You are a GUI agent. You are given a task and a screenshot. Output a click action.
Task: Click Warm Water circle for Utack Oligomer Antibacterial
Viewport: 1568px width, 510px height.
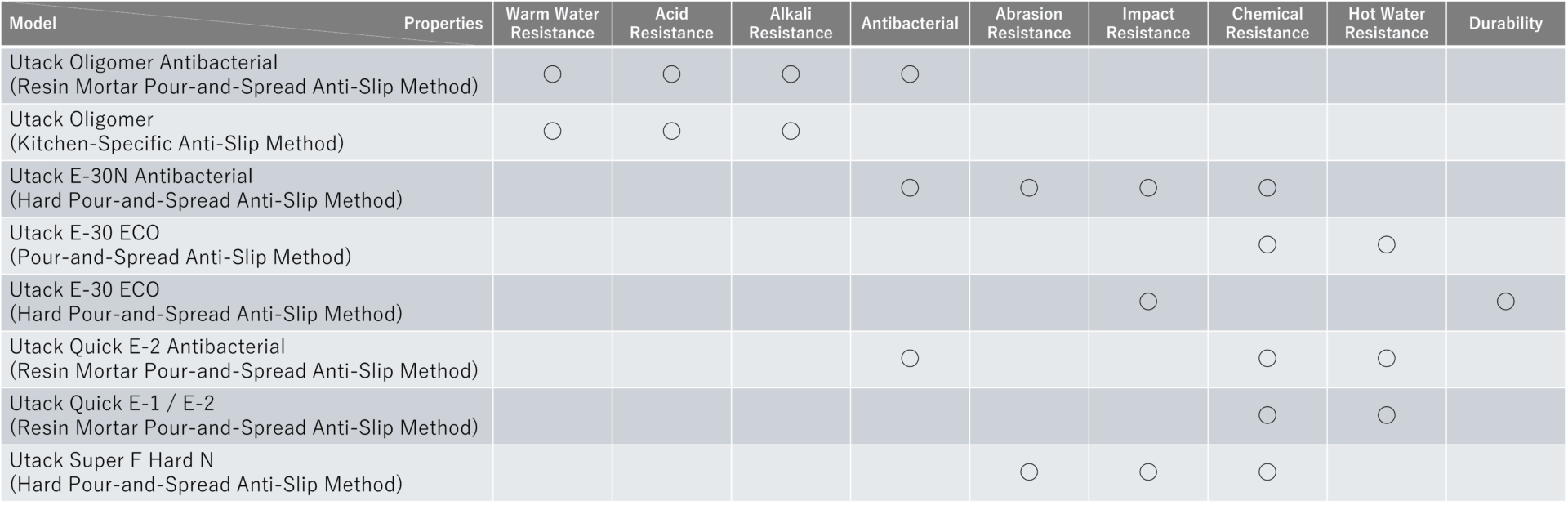click(552, 74)
